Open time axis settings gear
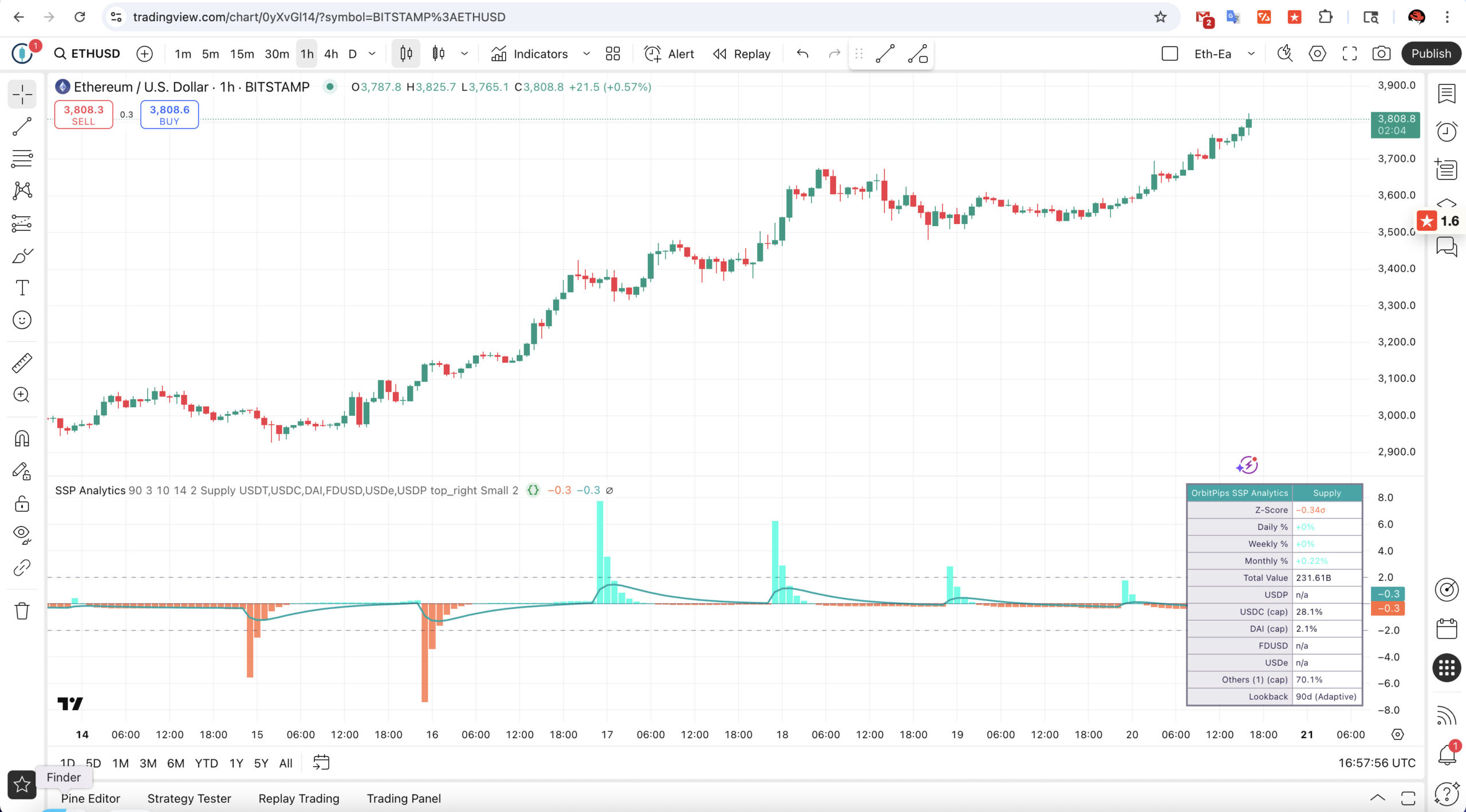The image size is (1466, 812). 1397,734
